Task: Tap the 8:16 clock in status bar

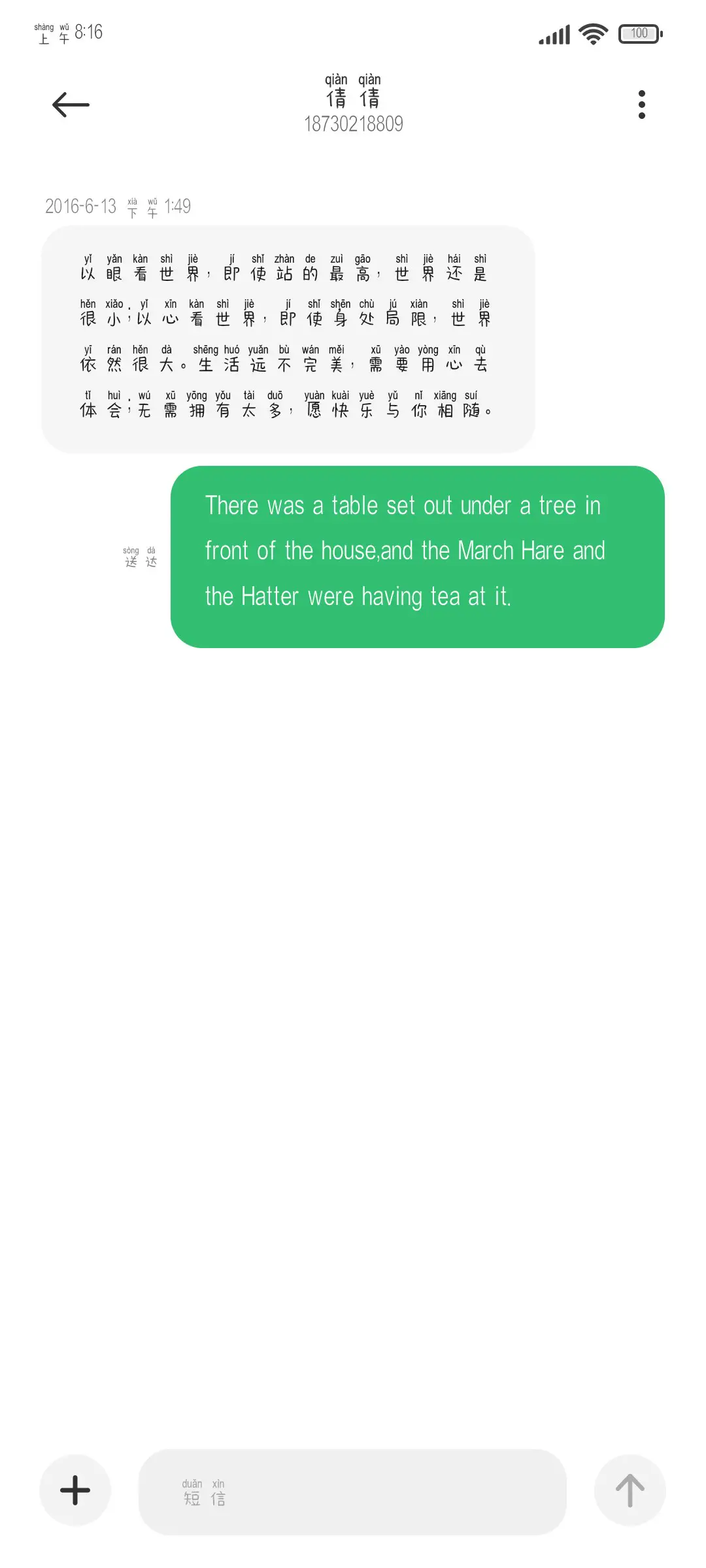Action: click(x=89, y=32)
